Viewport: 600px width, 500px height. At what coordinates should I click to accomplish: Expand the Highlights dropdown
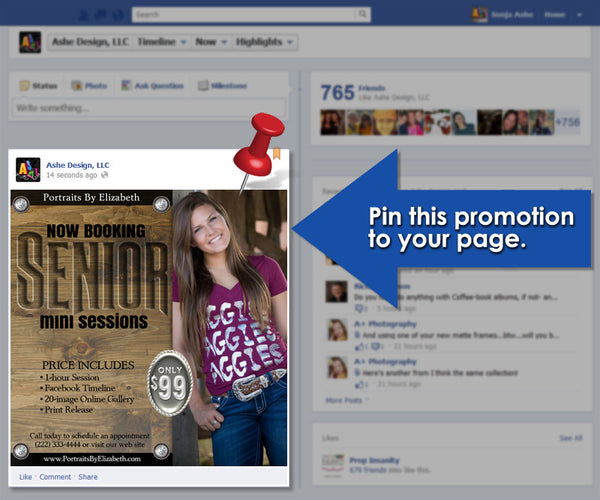coord(264,42)
